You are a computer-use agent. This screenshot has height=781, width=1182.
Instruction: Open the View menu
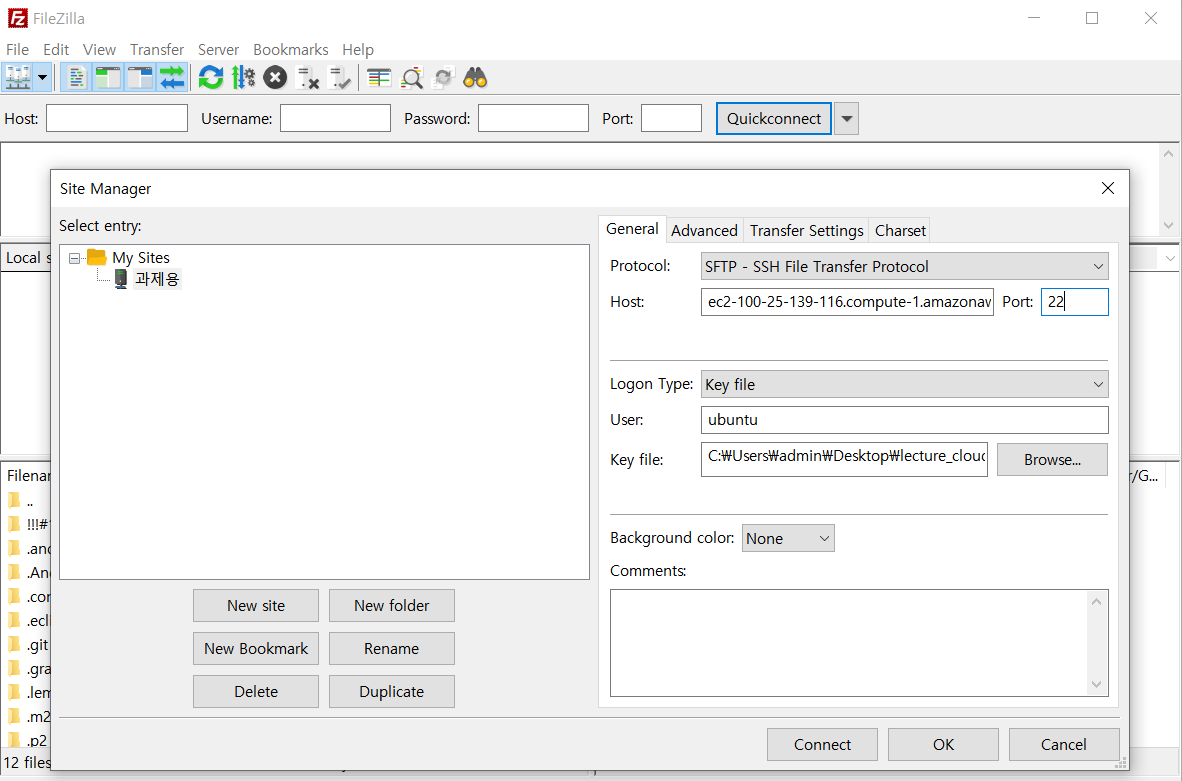coord(100,50)
